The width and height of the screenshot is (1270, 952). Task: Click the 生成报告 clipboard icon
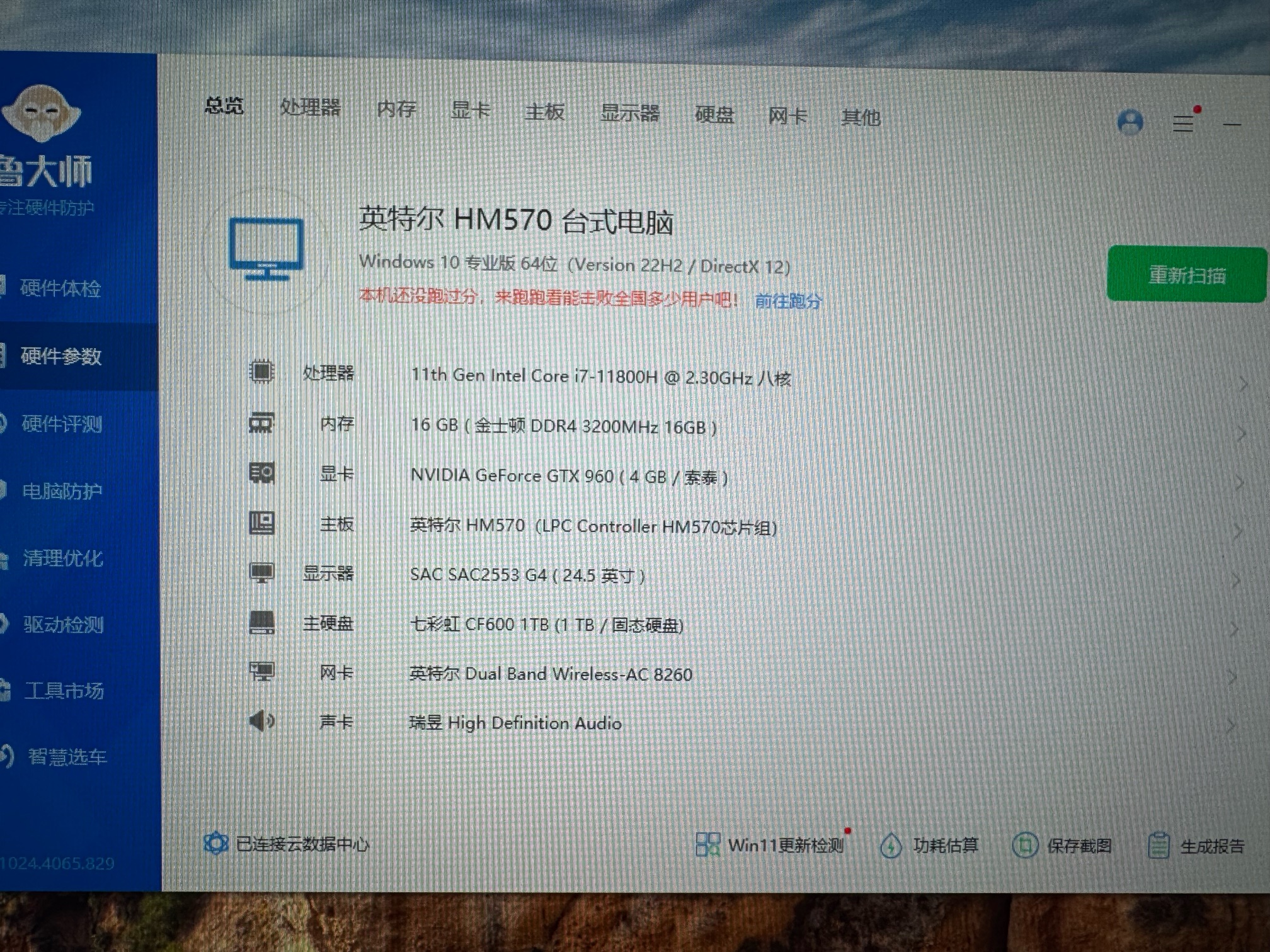[1158, 845]
